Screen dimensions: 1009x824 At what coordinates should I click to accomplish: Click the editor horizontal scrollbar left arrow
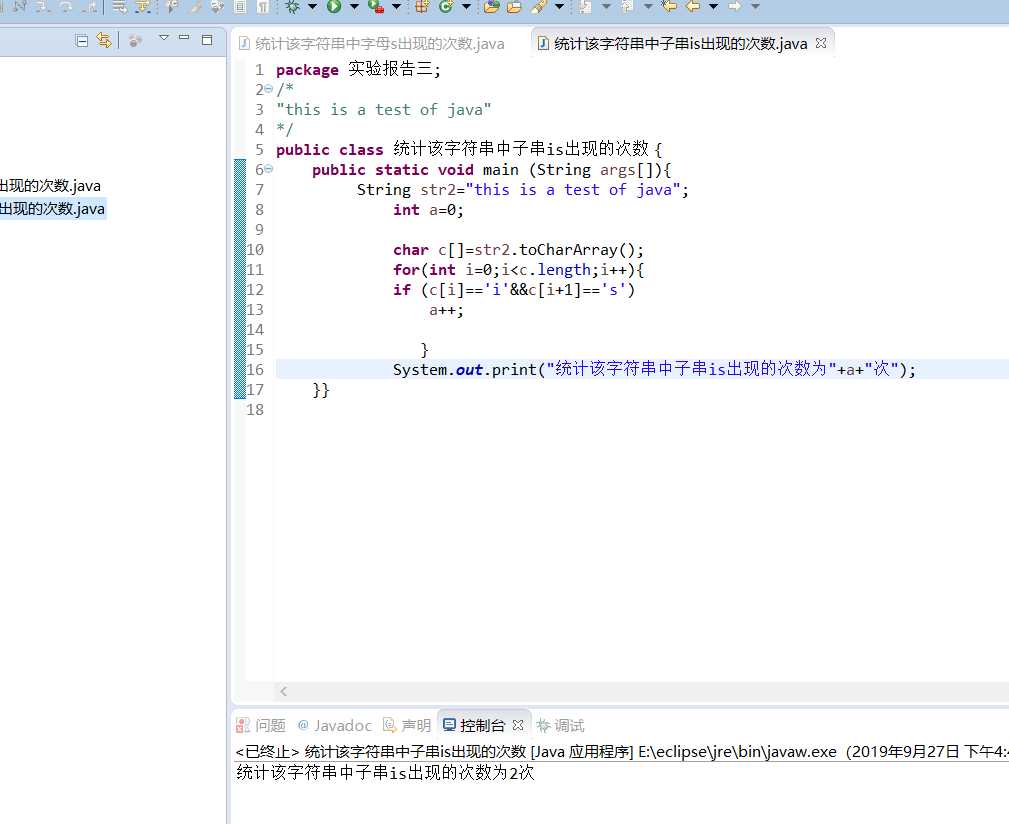[x=283, y=691]
